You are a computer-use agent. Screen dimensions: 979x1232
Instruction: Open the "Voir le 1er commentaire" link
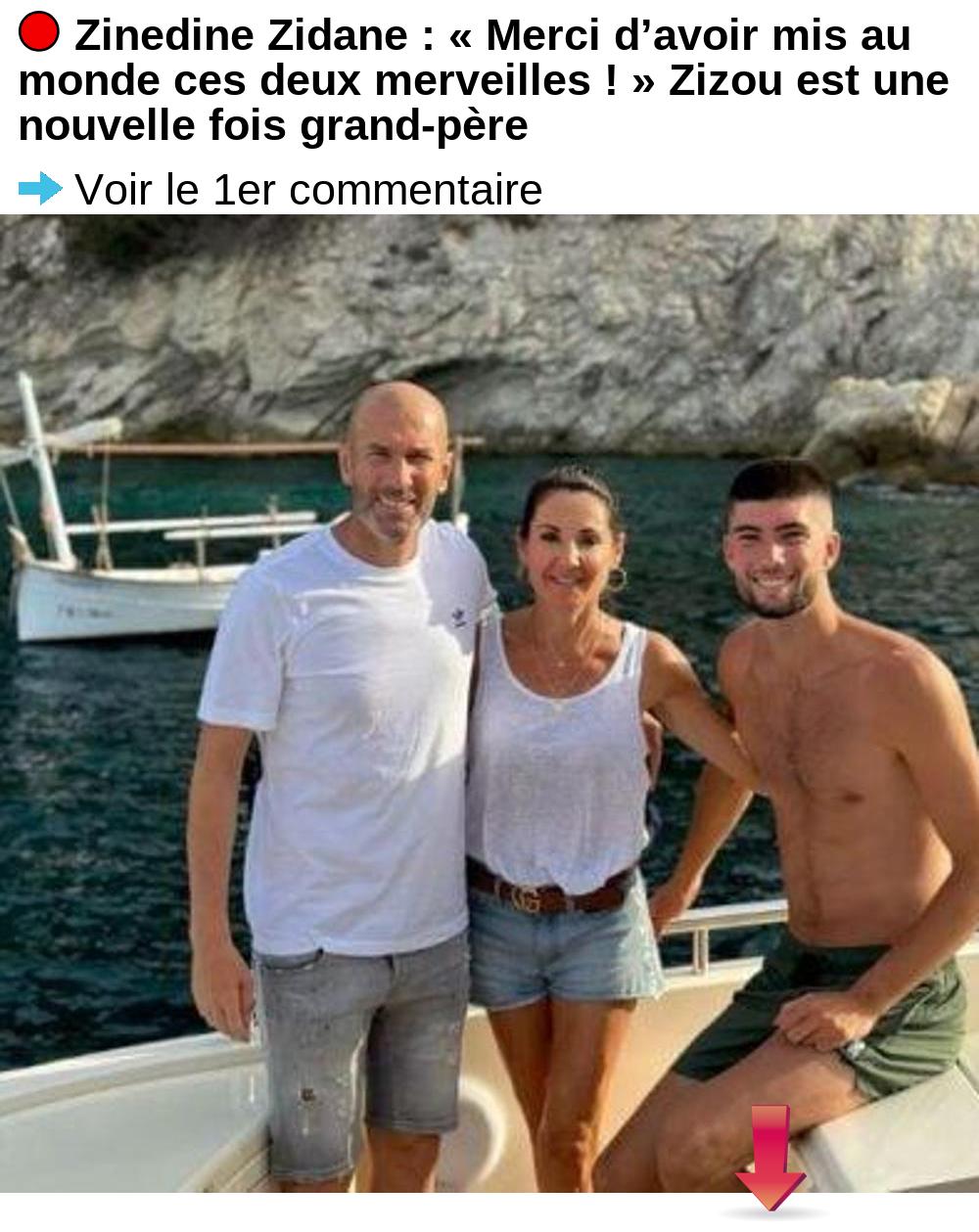tap(308, 189)
